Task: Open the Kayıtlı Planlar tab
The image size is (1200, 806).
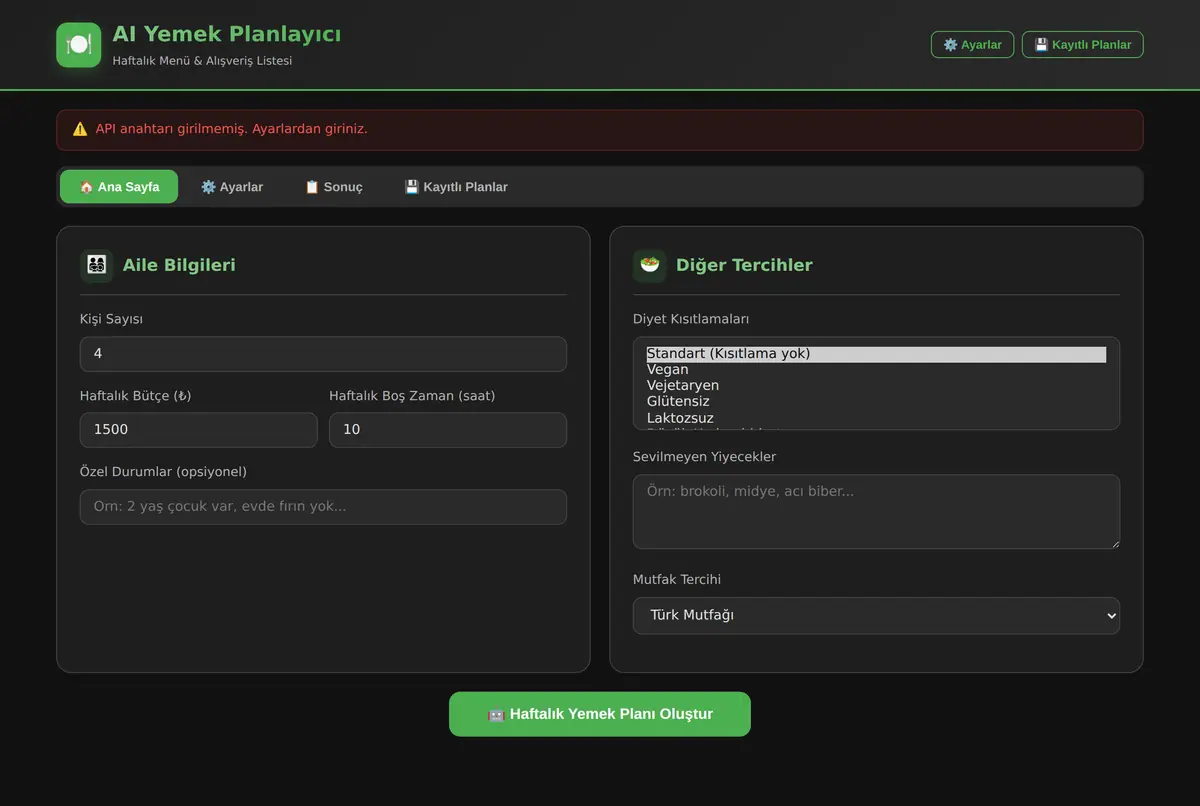Action: [456, 187]
